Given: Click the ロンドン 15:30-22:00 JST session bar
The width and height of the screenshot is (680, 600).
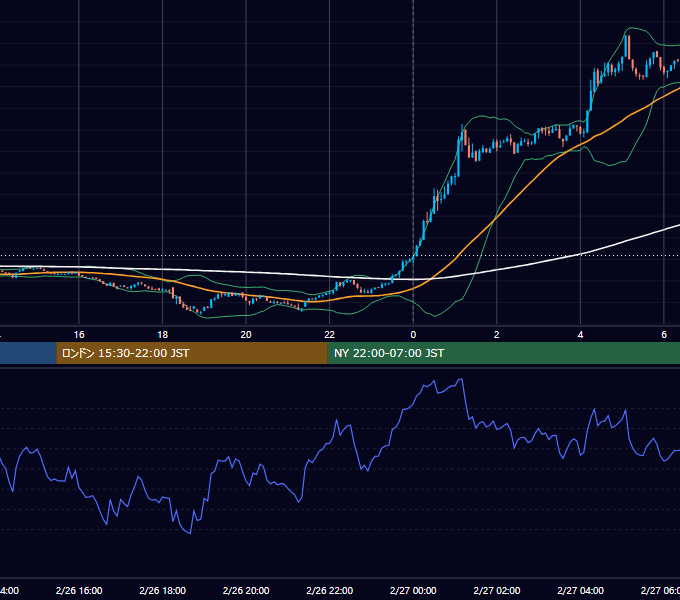Looking at the screenshot, I should (x=192, y=353).
